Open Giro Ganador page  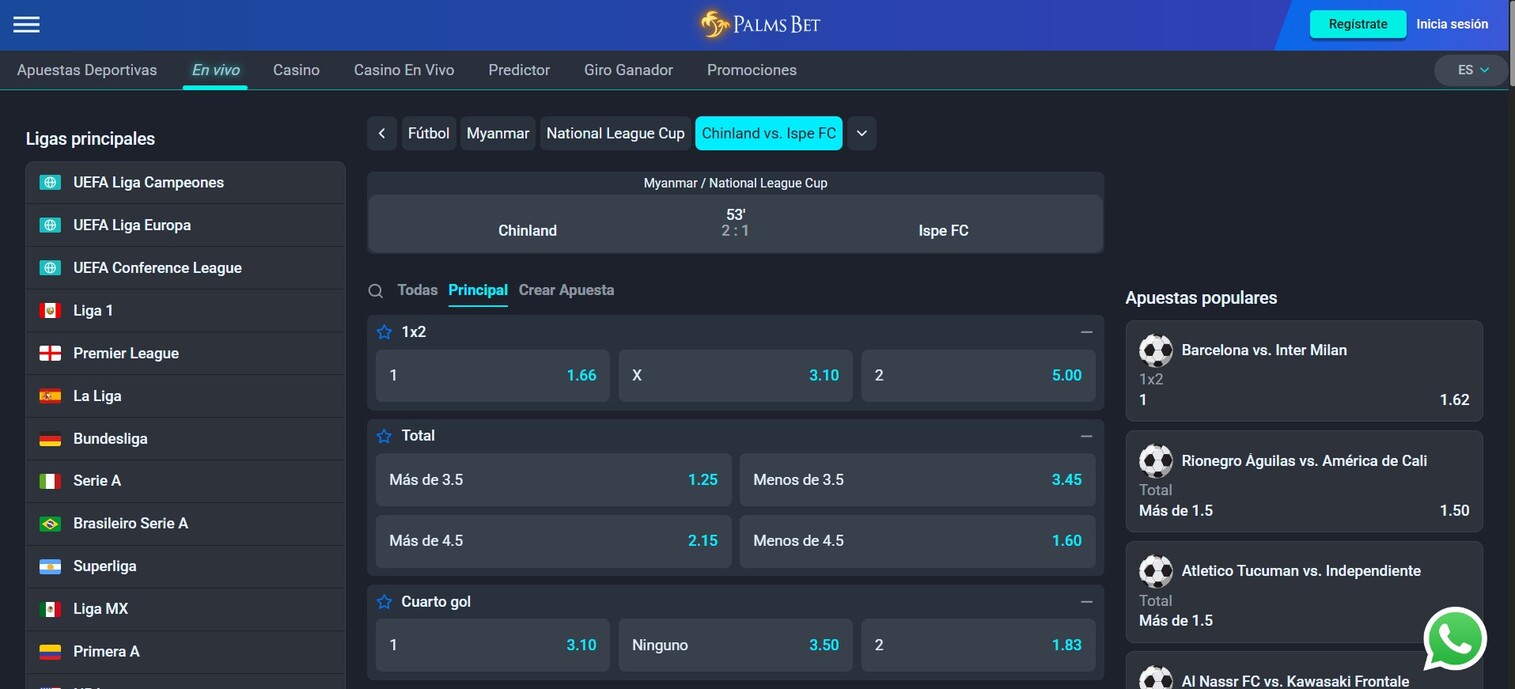[628, 70]
